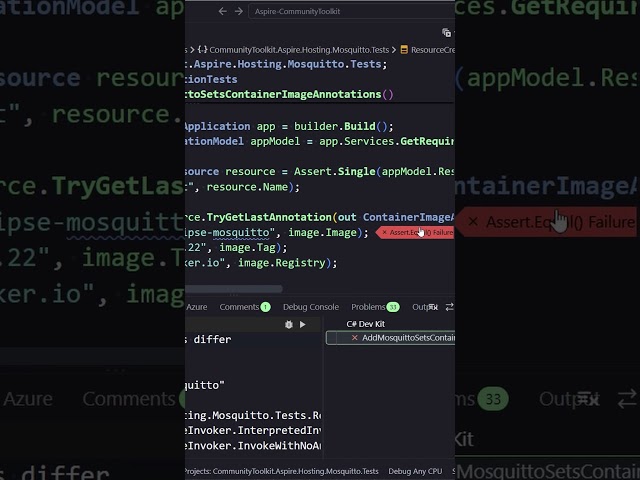Go forward with the right navigation arrow
This screenshot has width=640, height=480.
[x=239, y=11]
